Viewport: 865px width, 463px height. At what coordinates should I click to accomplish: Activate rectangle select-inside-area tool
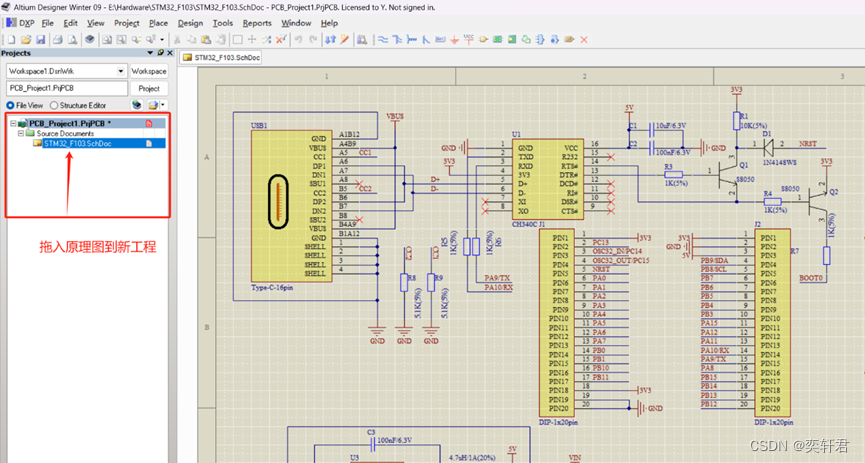tap(237, 40)
